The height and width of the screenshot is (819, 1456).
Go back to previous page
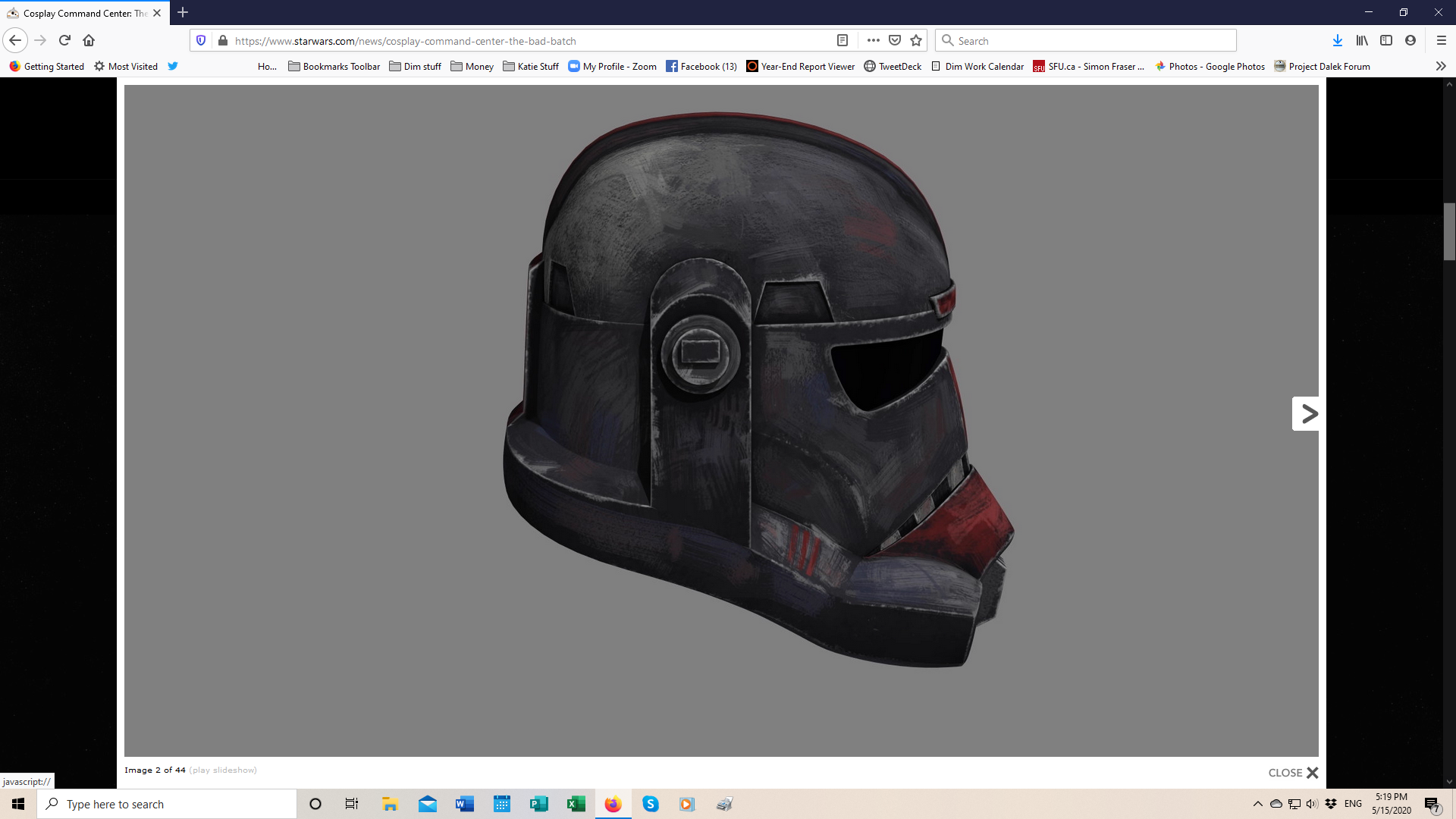pos(15,40)
